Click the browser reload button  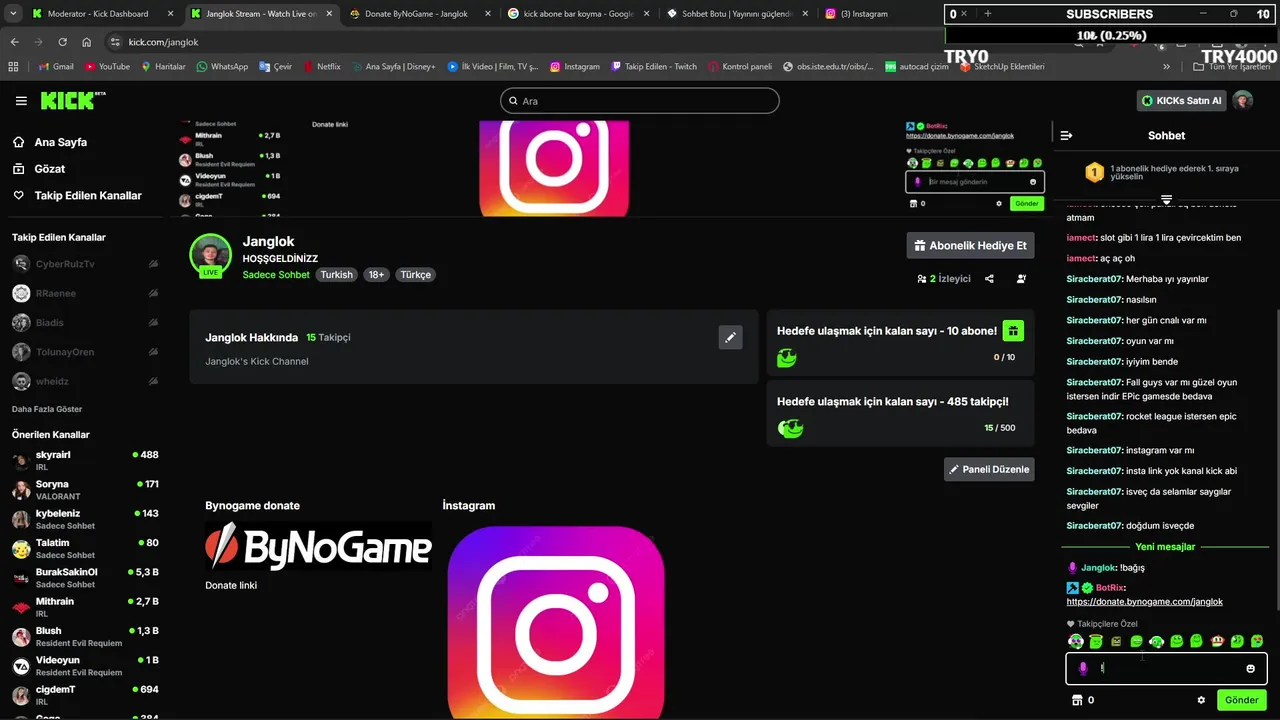click(x=62, y=42)
